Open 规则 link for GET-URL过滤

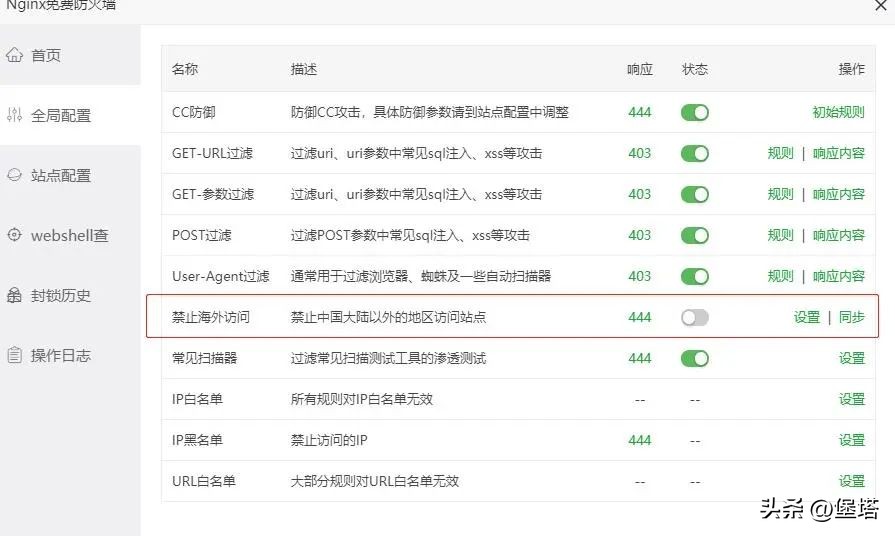tap(780, 153)
